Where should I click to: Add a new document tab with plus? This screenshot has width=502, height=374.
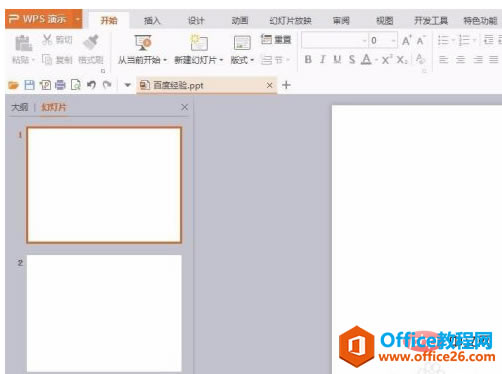coord(286,85)
